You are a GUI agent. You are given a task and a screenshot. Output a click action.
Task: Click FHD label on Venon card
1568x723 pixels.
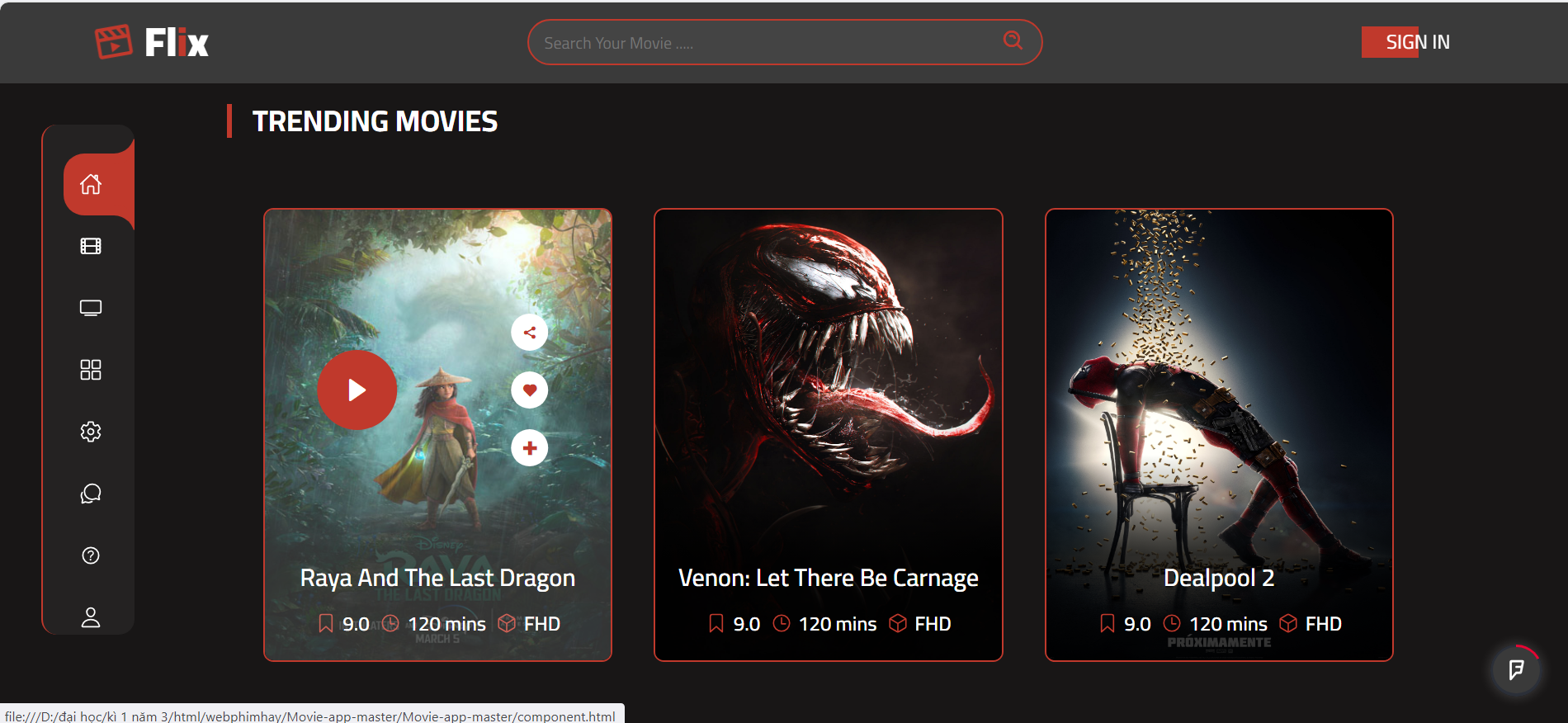(933, 624)
